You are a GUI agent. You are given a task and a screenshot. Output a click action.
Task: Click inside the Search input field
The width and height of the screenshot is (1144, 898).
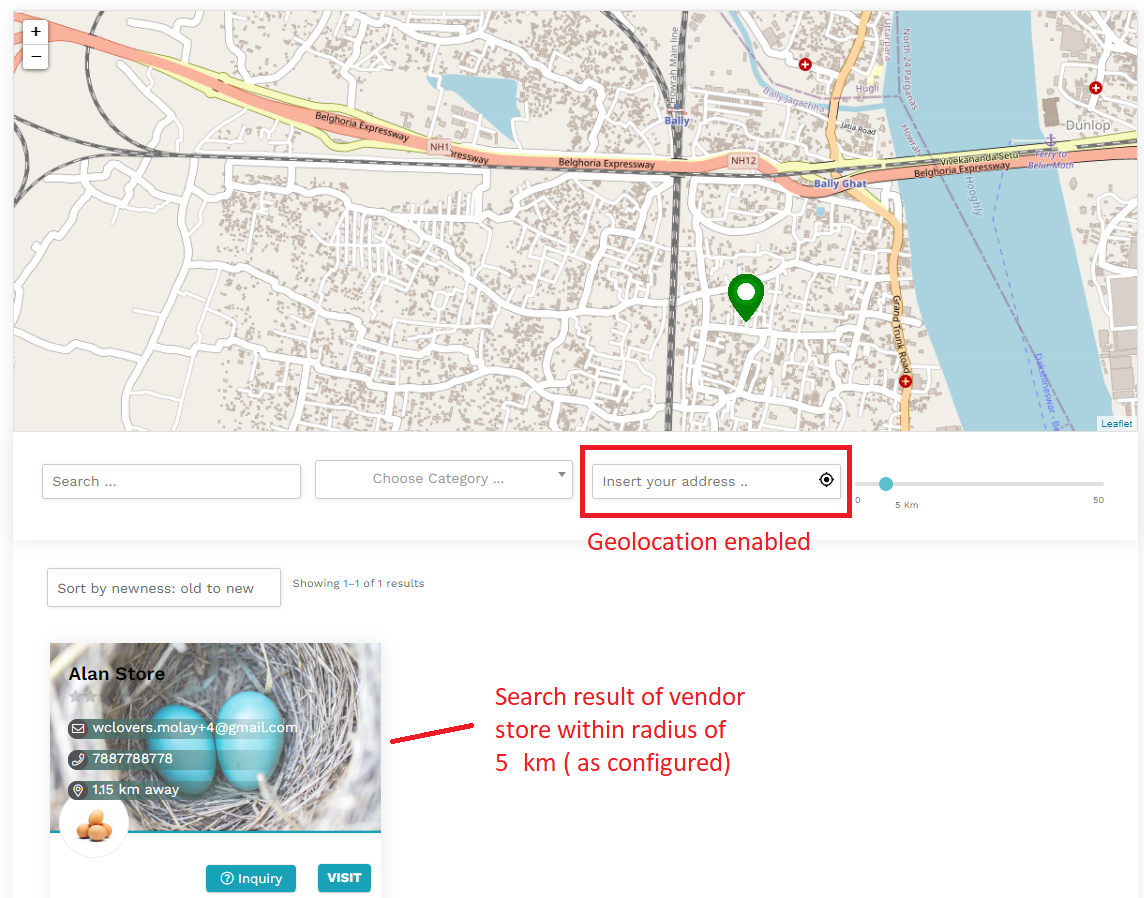pyautogui.click(x=170, y=481)
